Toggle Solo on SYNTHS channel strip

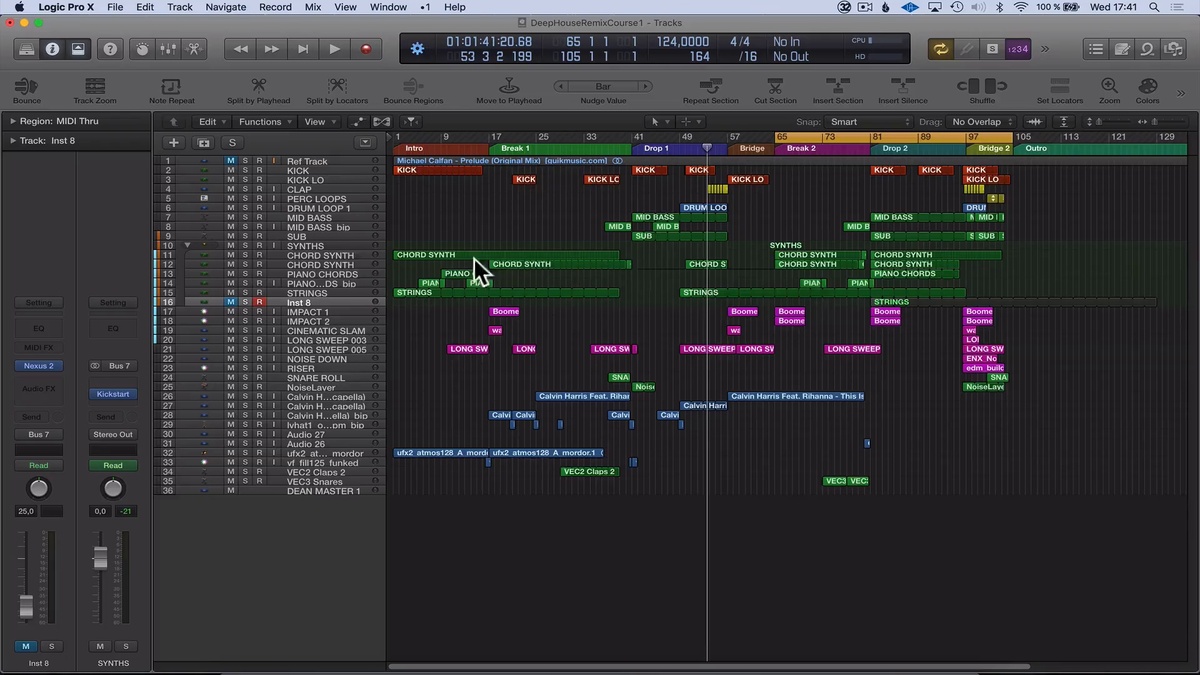click(x=125, y=646)
